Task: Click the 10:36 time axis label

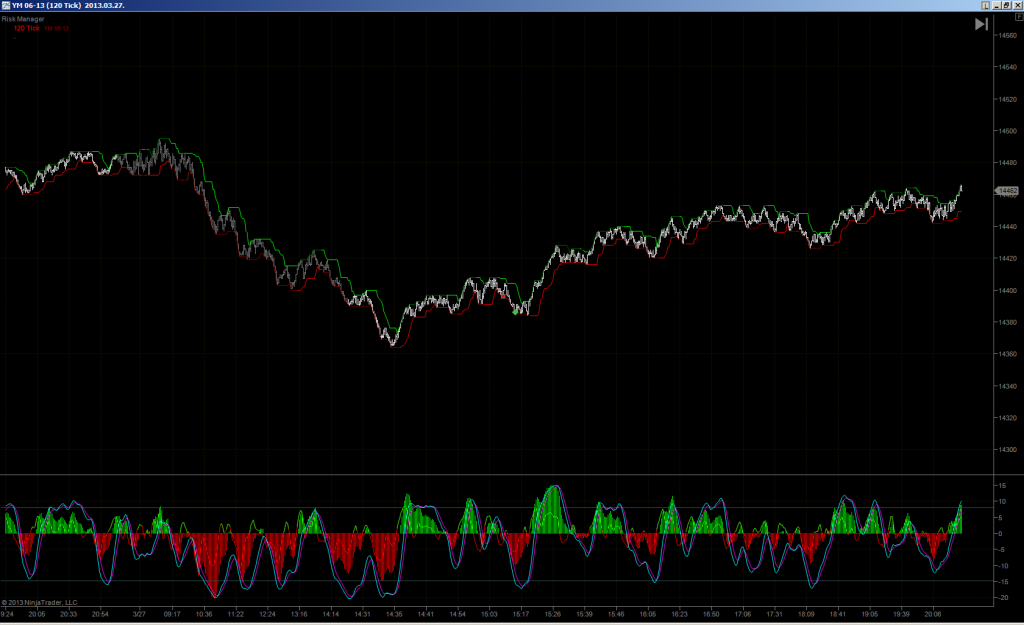Action: [204, 614]
